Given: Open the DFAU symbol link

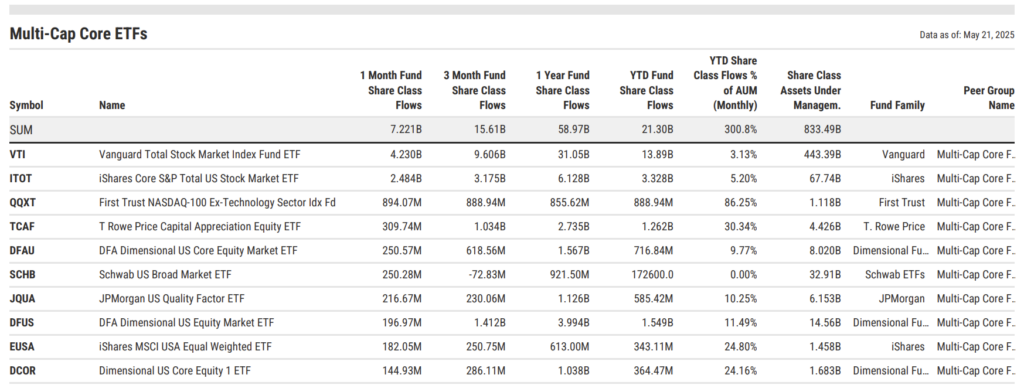Looking at the screenshot, I should point(22,251).
